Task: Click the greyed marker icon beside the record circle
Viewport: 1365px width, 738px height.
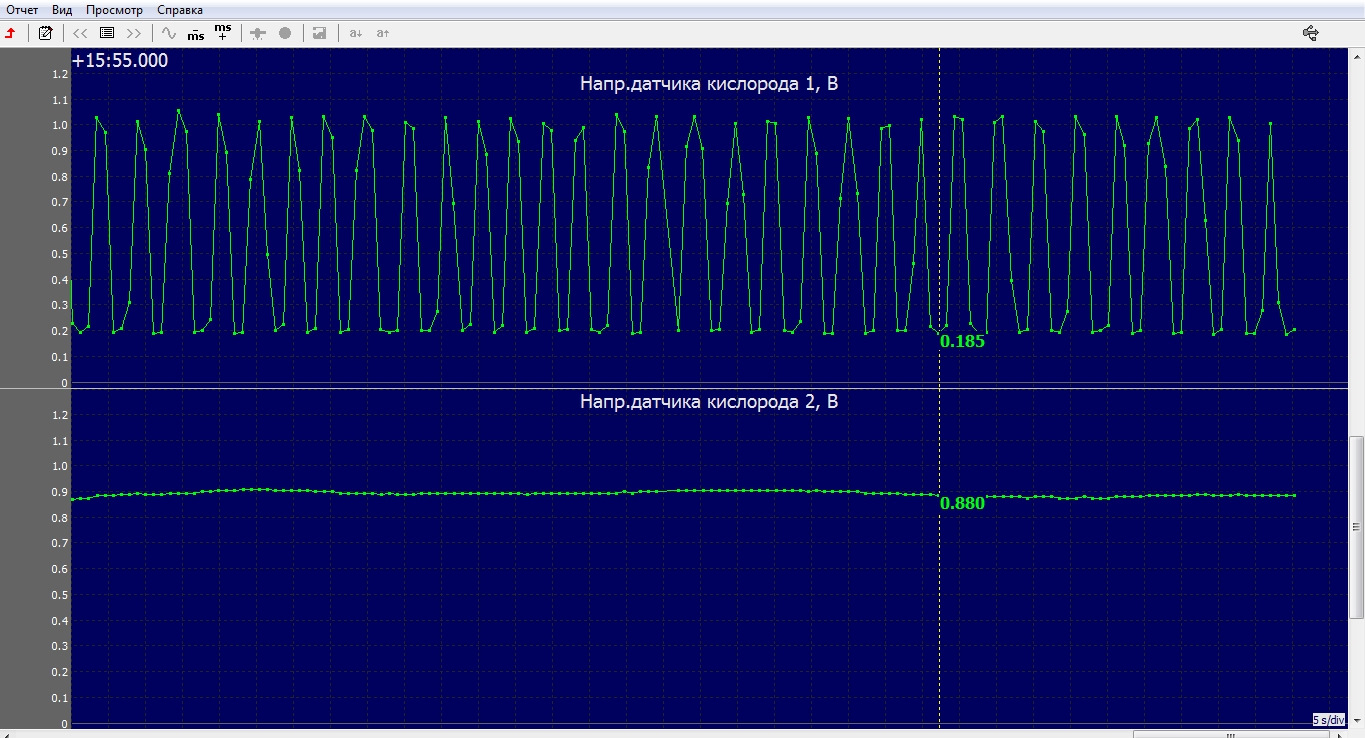Action: pos(258,33)
